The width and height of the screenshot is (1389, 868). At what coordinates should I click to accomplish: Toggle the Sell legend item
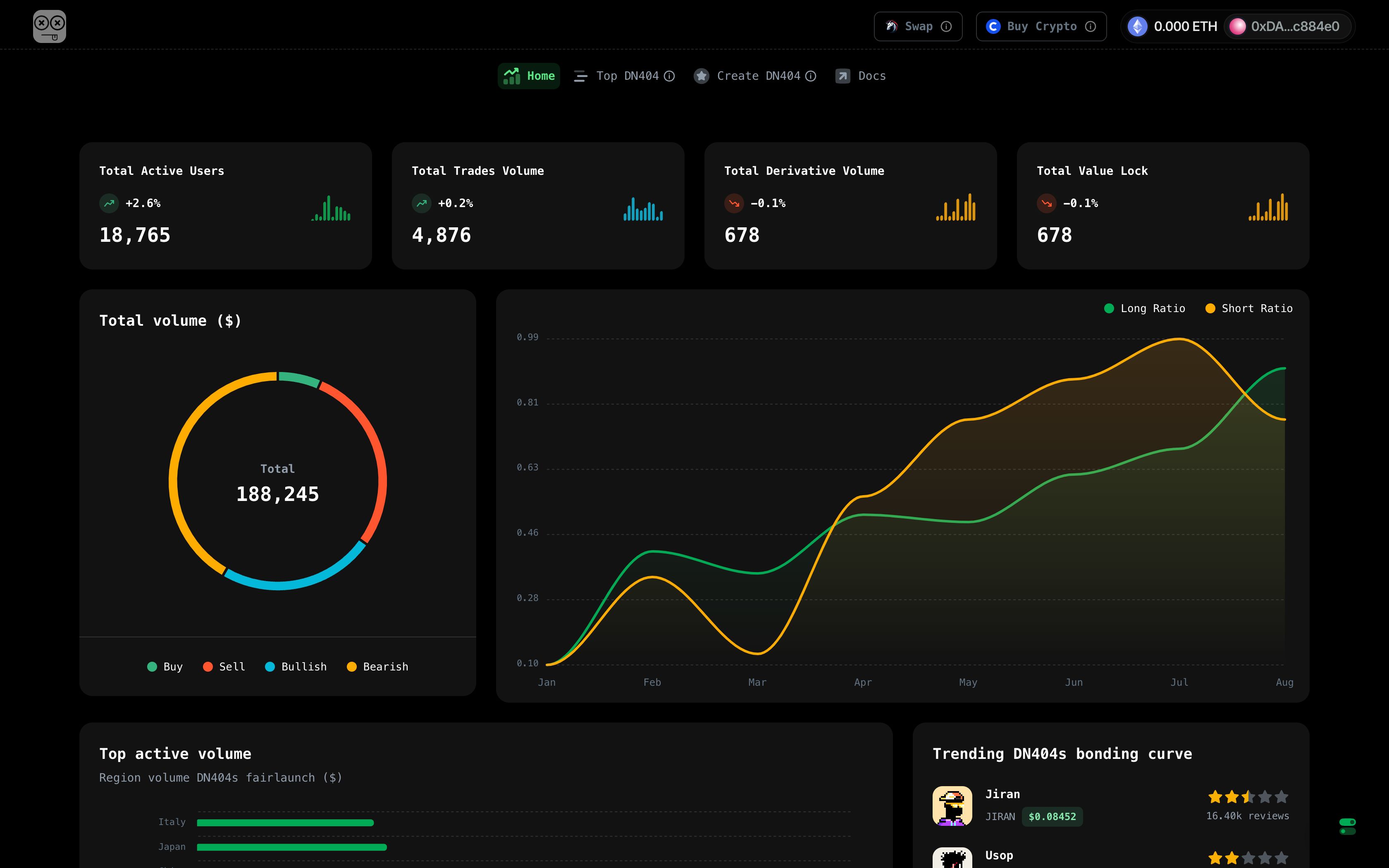coord(224,666)
